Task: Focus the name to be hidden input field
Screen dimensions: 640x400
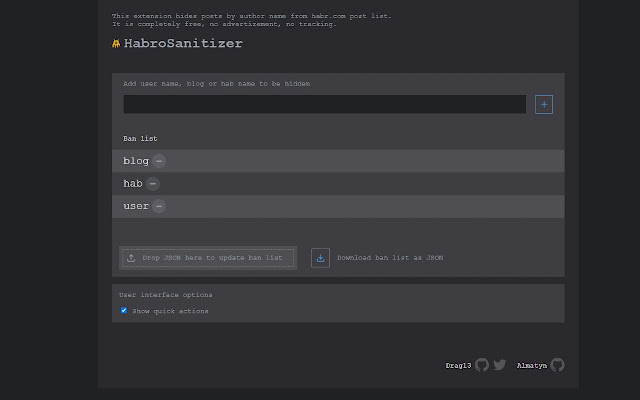Action: coord(325,104)
